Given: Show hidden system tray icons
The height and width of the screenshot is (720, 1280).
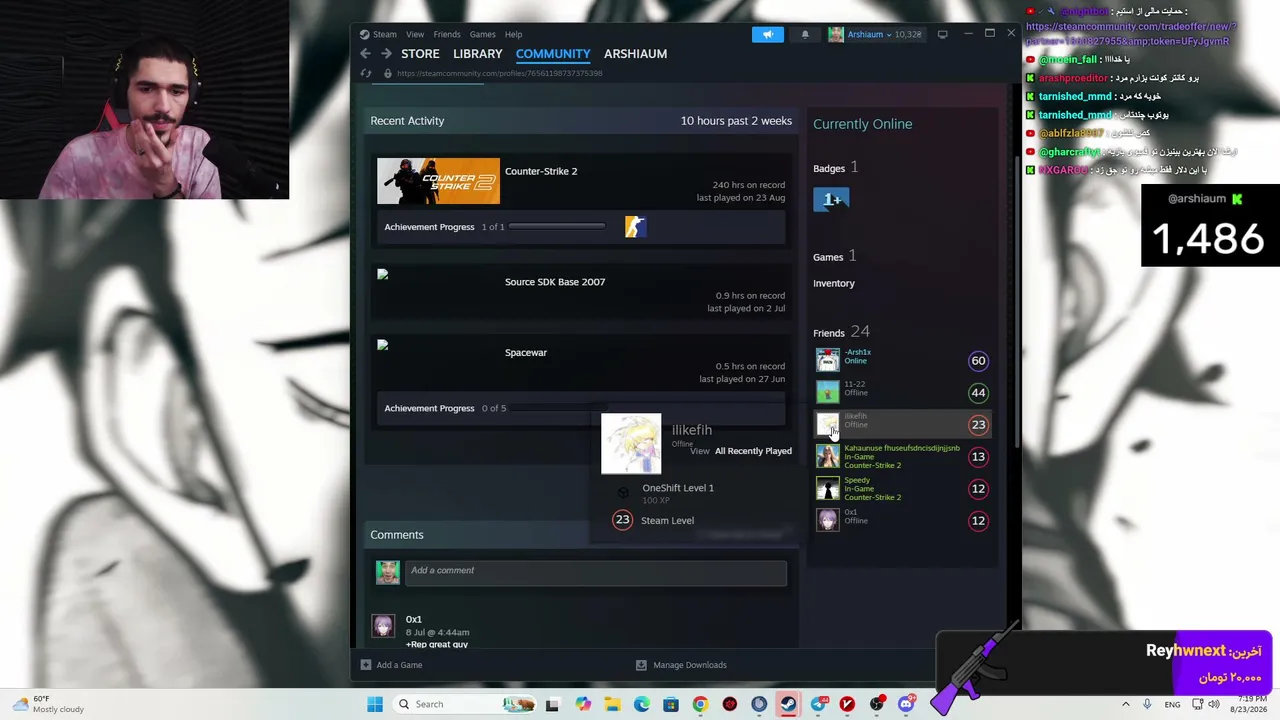Looking at the screenshot, I should click(x=1125, y=704).
